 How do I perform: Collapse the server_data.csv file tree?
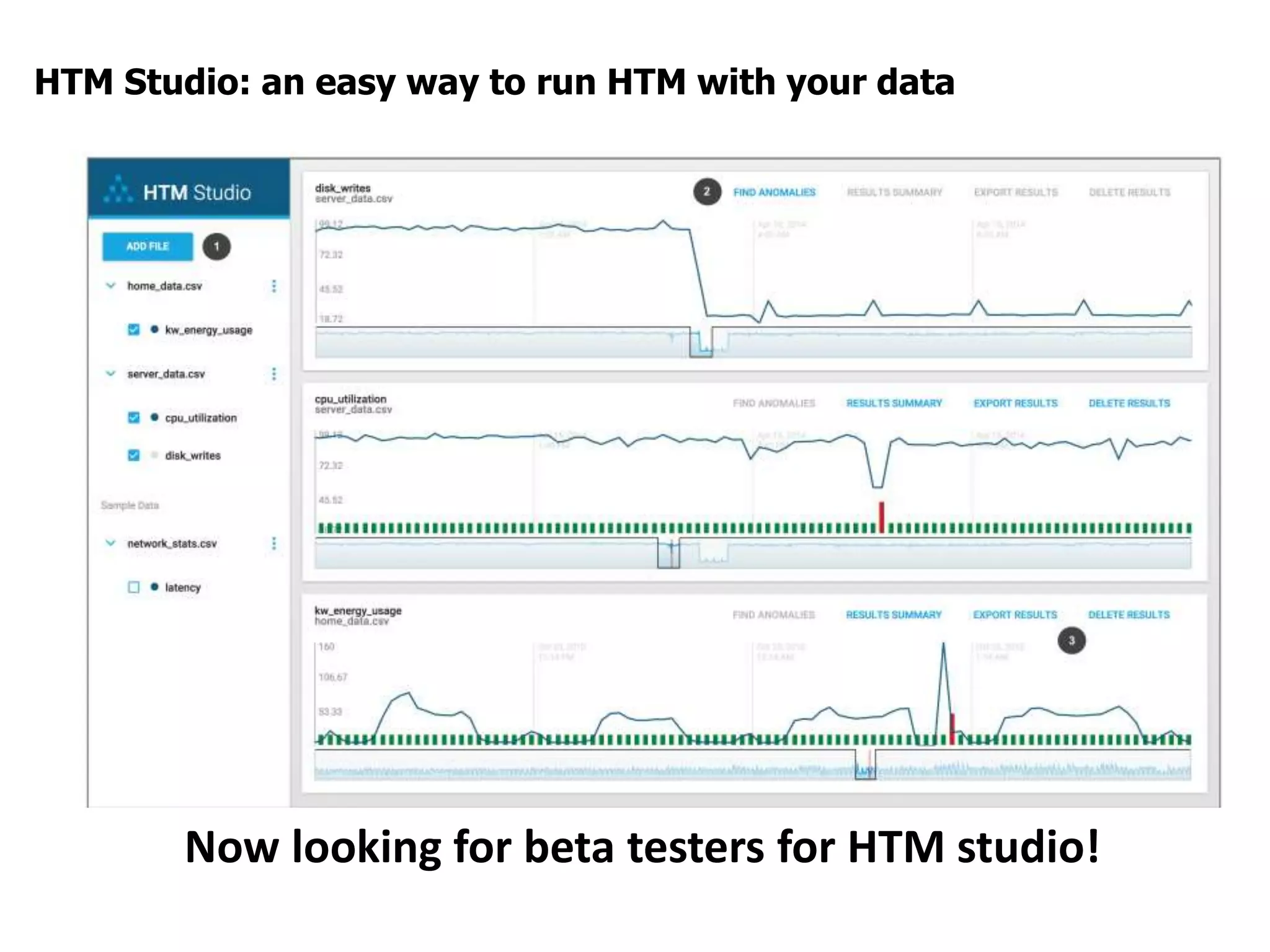tap(111, 374)
